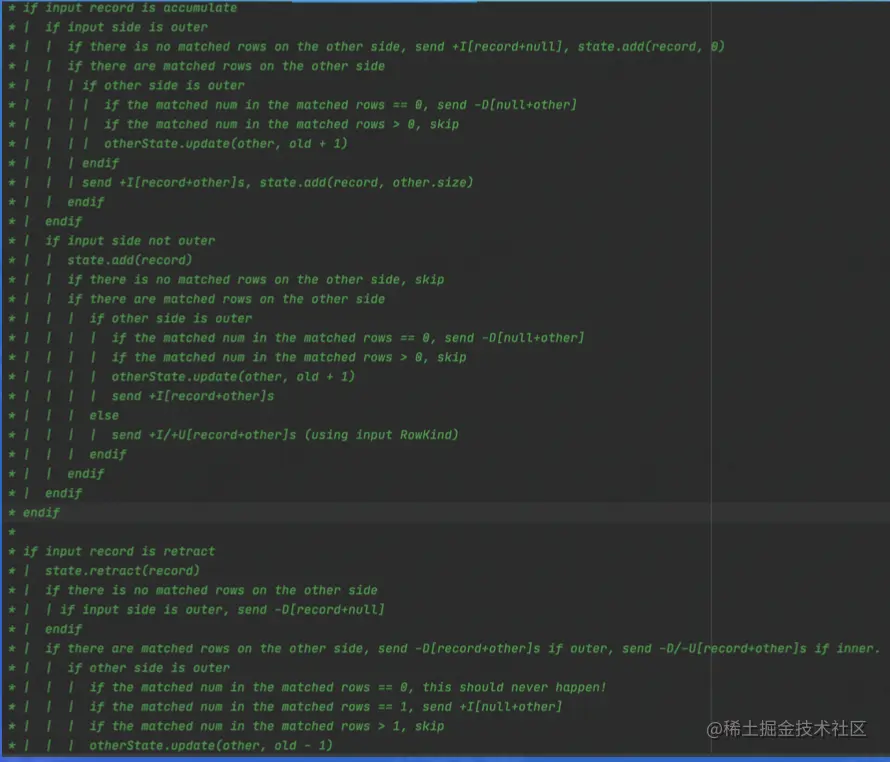Viewport: 890px width, 762px height.
Task: Click the line 'if input side not outer'
Action: tap(130, 241)
